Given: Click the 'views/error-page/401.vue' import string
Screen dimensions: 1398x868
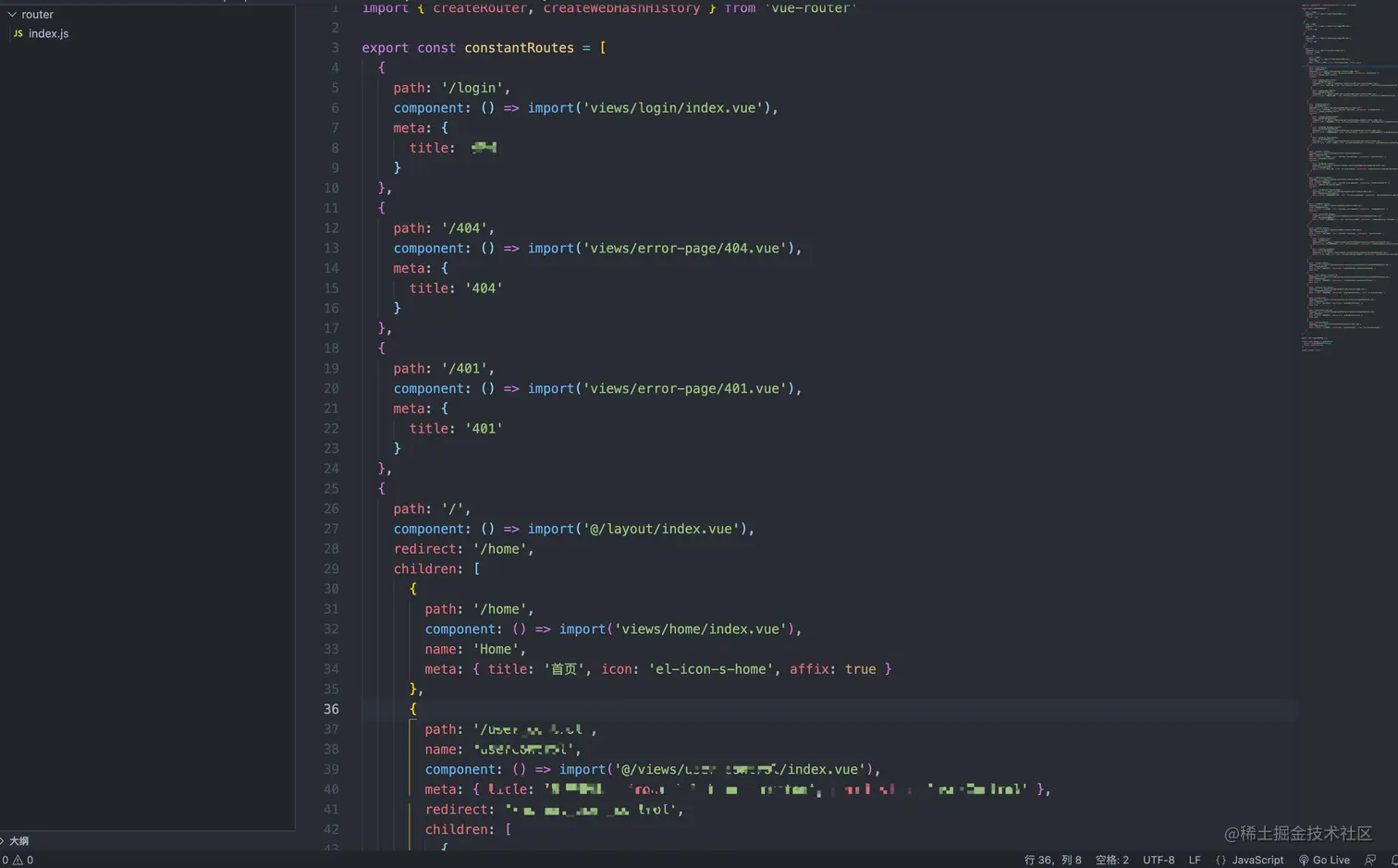Looking at the screenshot, I should 685,389.
